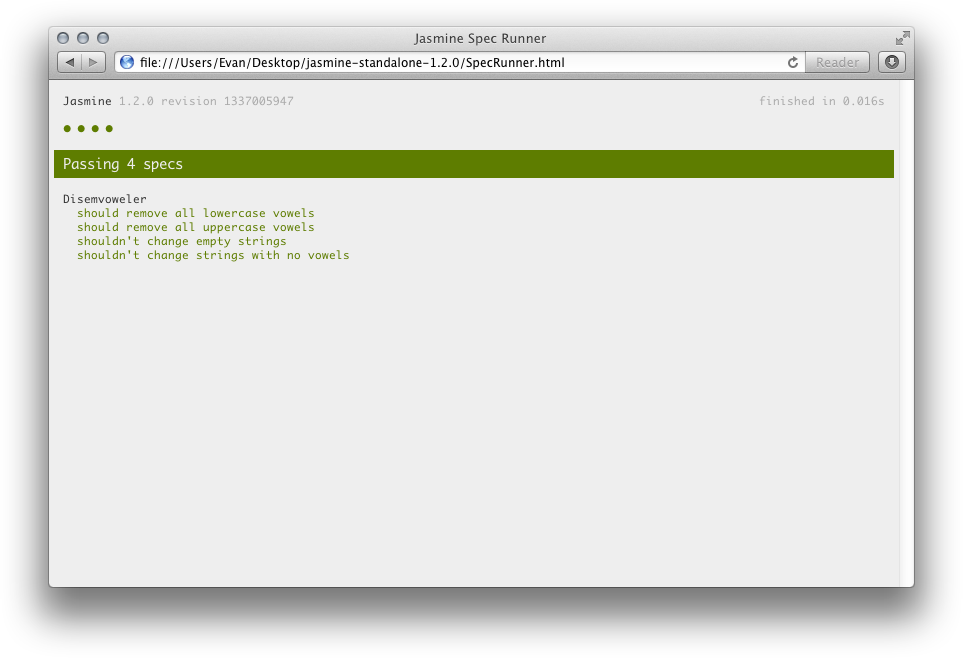The width and height of the screenshot is (963, 658).
Task: Click the fourth green passing spec dot
Action: pos(109,128)
